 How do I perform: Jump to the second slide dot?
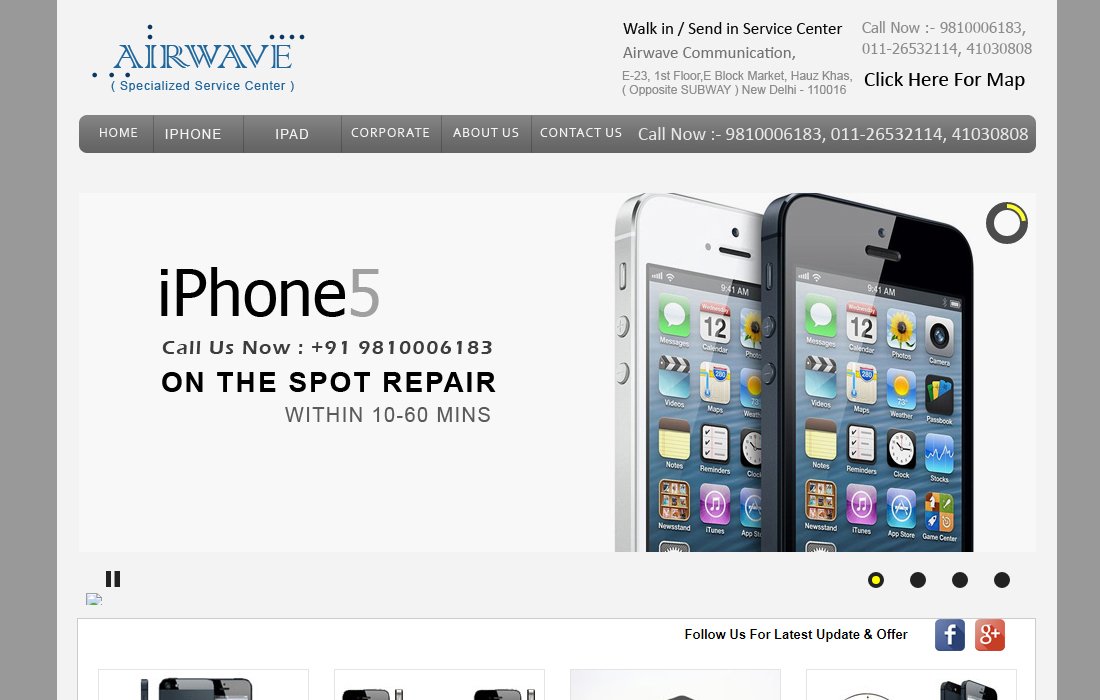click(x=918, y=580)
